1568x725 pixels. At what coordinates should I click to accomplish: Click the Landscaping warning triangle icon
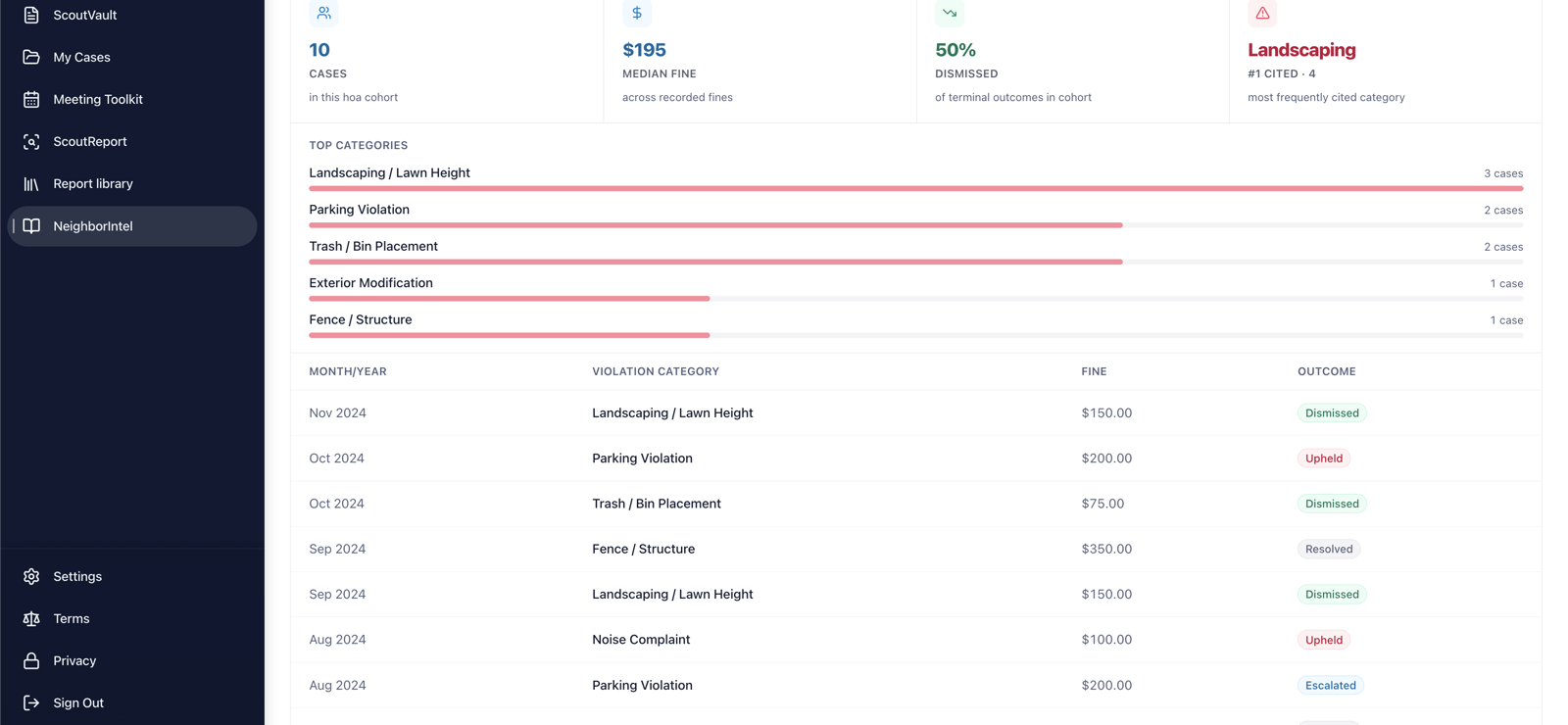[x=1262, y=13]
